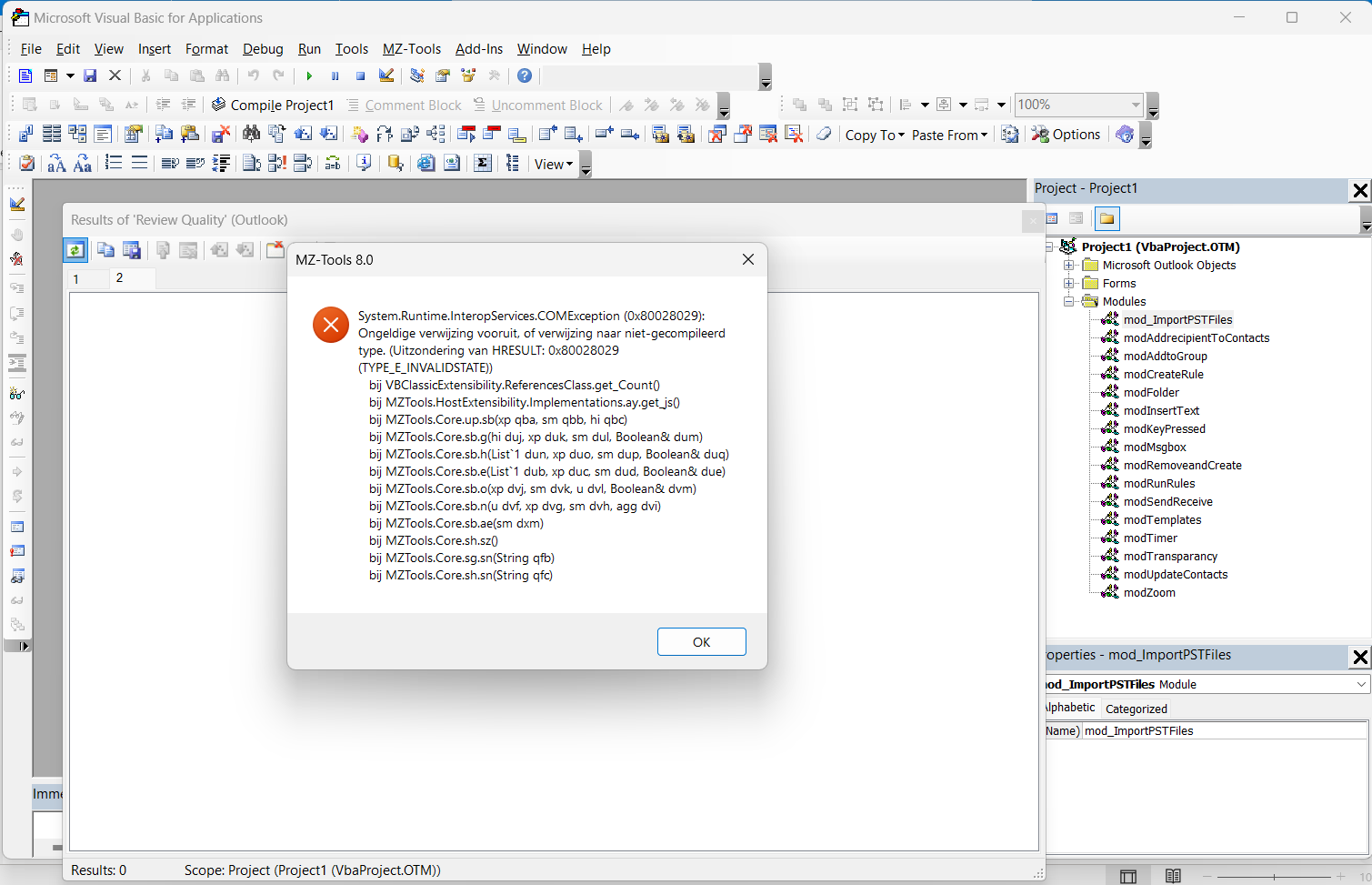Screen dimensions: 1372x885
Task: Click the Reset stop icon in toolbar
Action: point(360,75)
